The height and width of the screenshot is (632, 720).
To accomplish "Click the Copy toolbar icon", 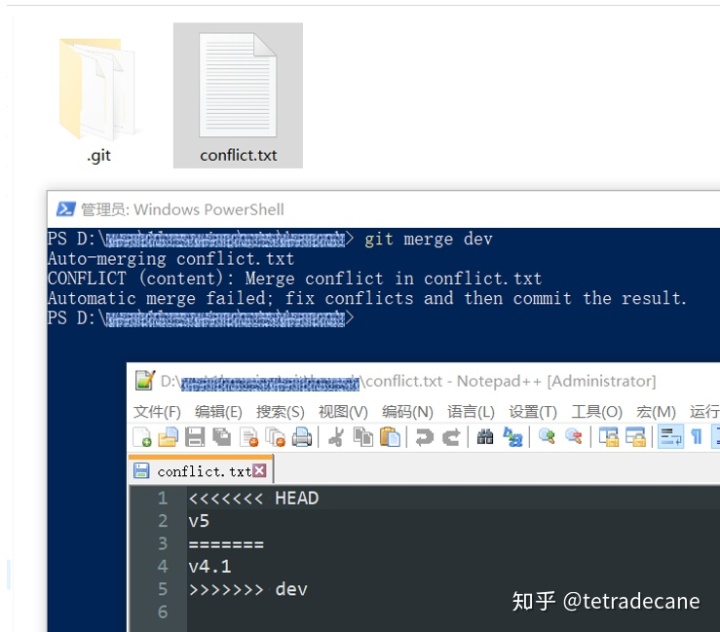I will [363, 437].
